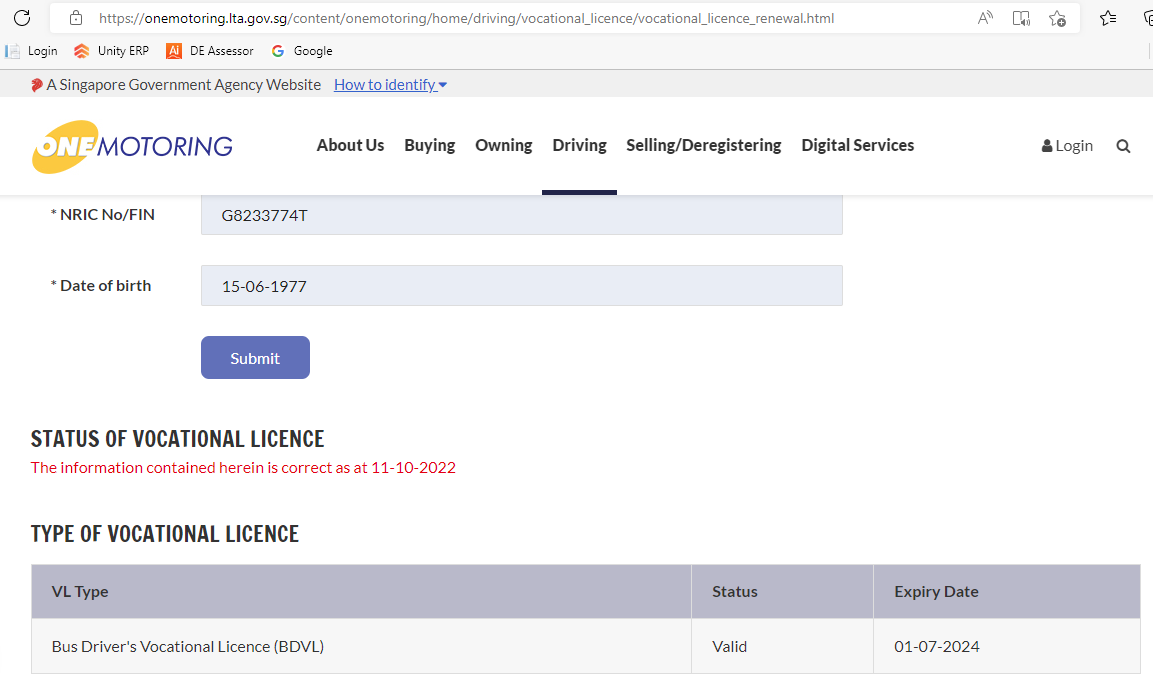This screenshot has width=1153, height=683.
Task: Click the Immersive Reader icon
Action: pyautogui.click(x=1021, y=18)
